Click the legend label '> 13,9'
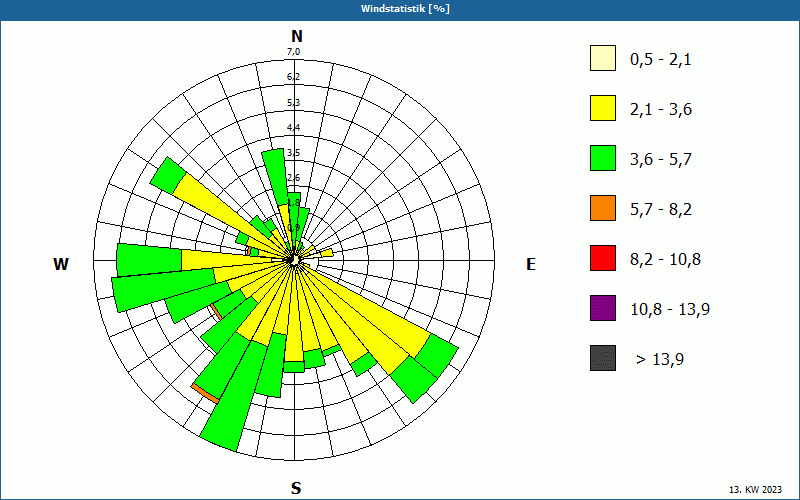800x500 pixels. point(660,360)
